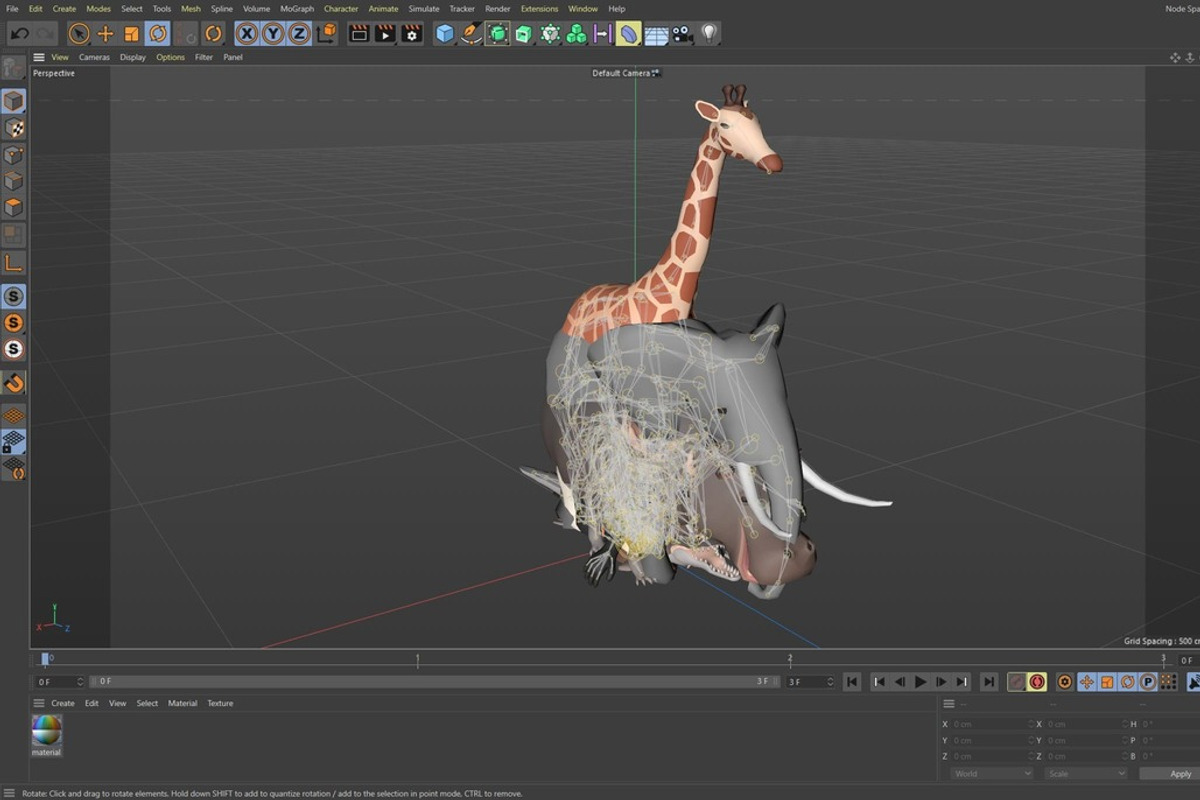The image size is (1200, 800).
Task: Add a Camera object
Action: pos(682,33)
